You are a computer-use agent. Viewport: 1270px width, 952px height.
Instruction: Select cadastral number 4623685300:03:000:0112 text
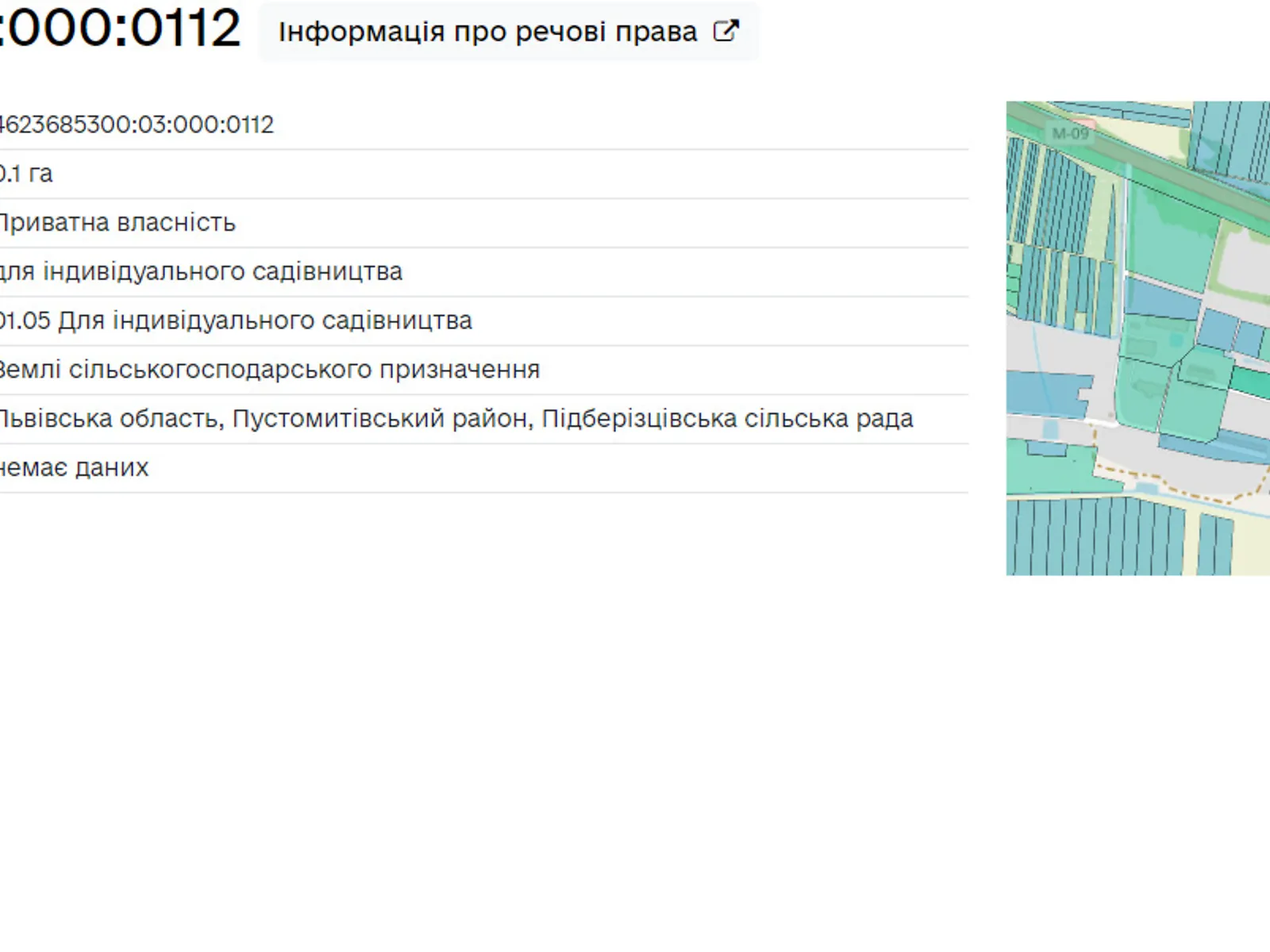pos(137,125)
